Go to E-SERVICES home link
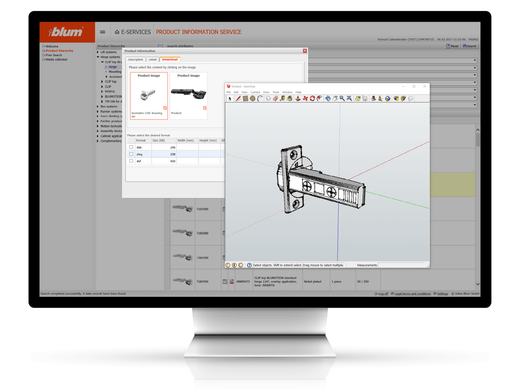 point(133,32)
